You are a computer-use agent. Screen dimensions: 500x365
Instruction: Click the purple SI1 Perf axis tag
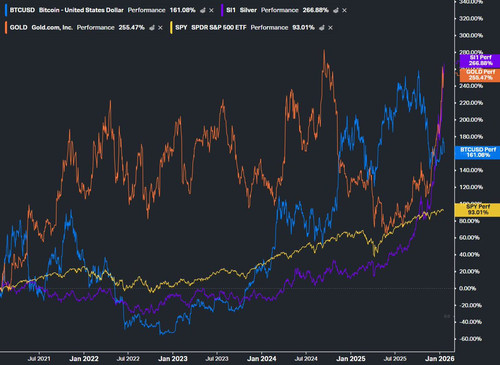480,60
